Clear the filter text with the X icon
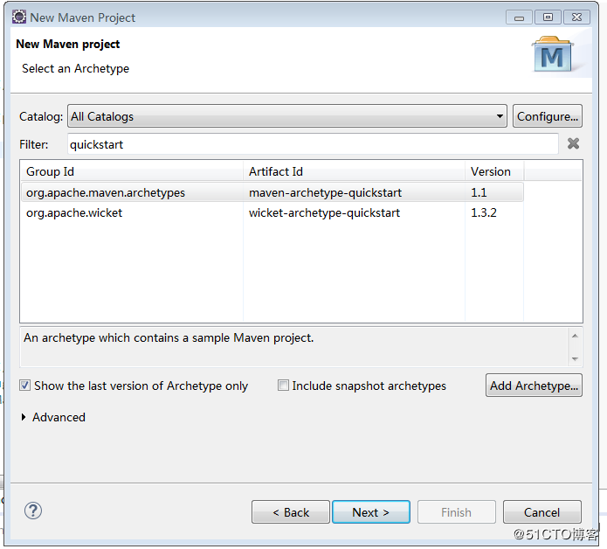The image size is (607, 549). click(x=573, y=144)
